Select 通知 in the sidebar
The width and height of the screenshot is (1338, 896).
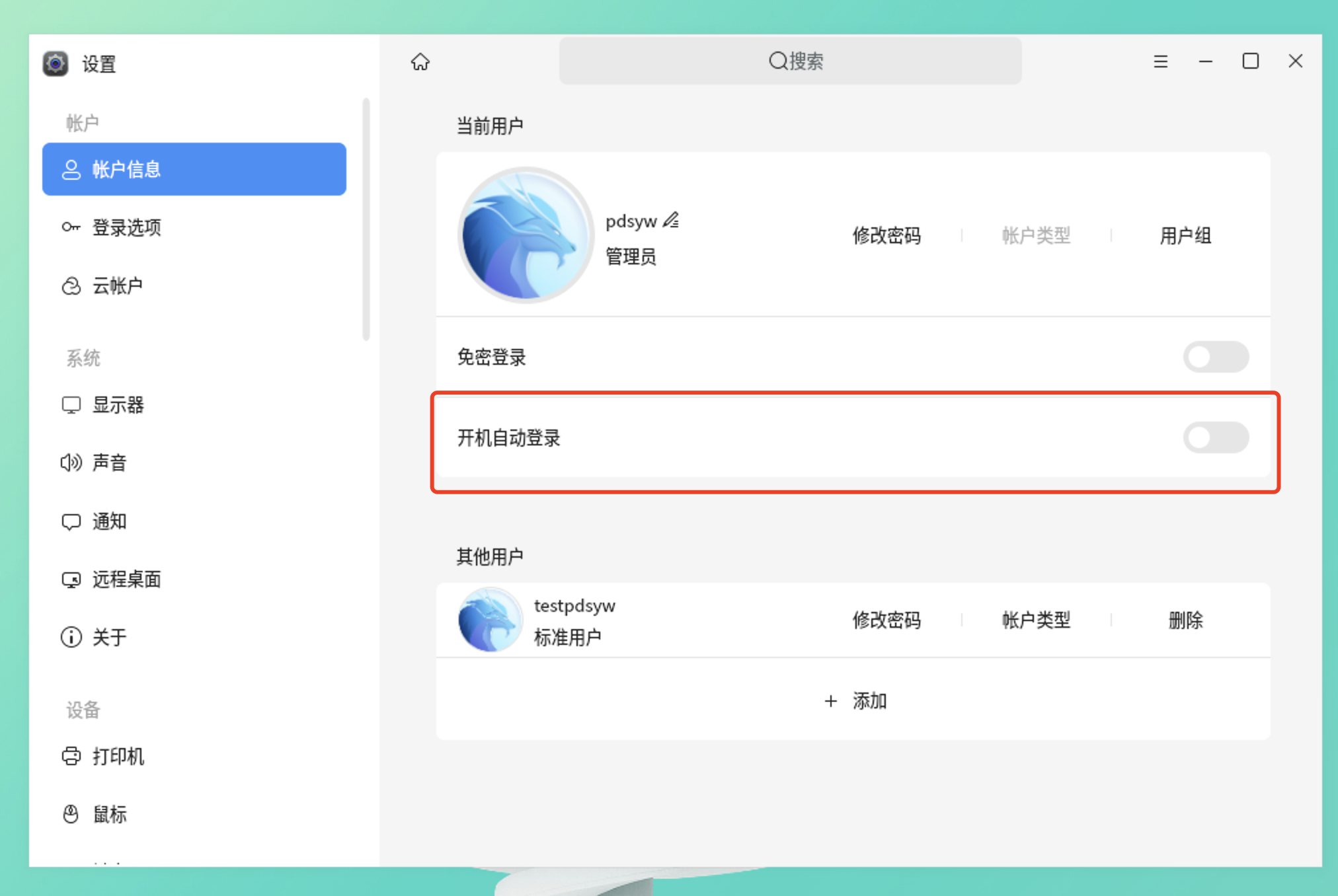109,521
